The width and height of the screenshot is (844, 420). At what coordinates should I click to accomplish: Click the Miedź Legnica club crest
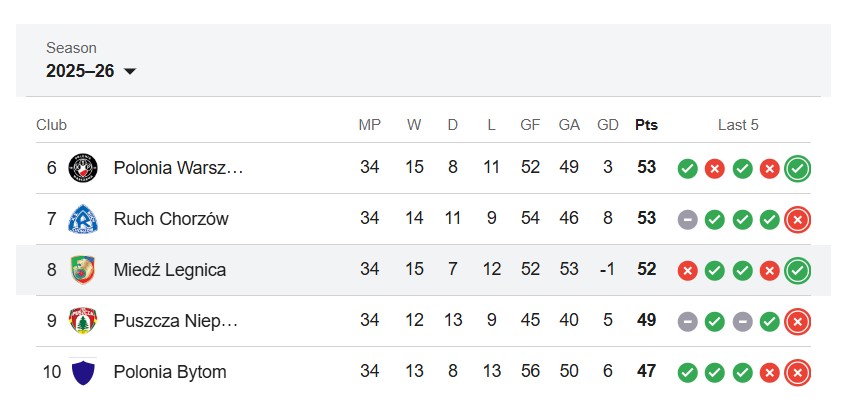pyautogui.click(x=83, y=270)
